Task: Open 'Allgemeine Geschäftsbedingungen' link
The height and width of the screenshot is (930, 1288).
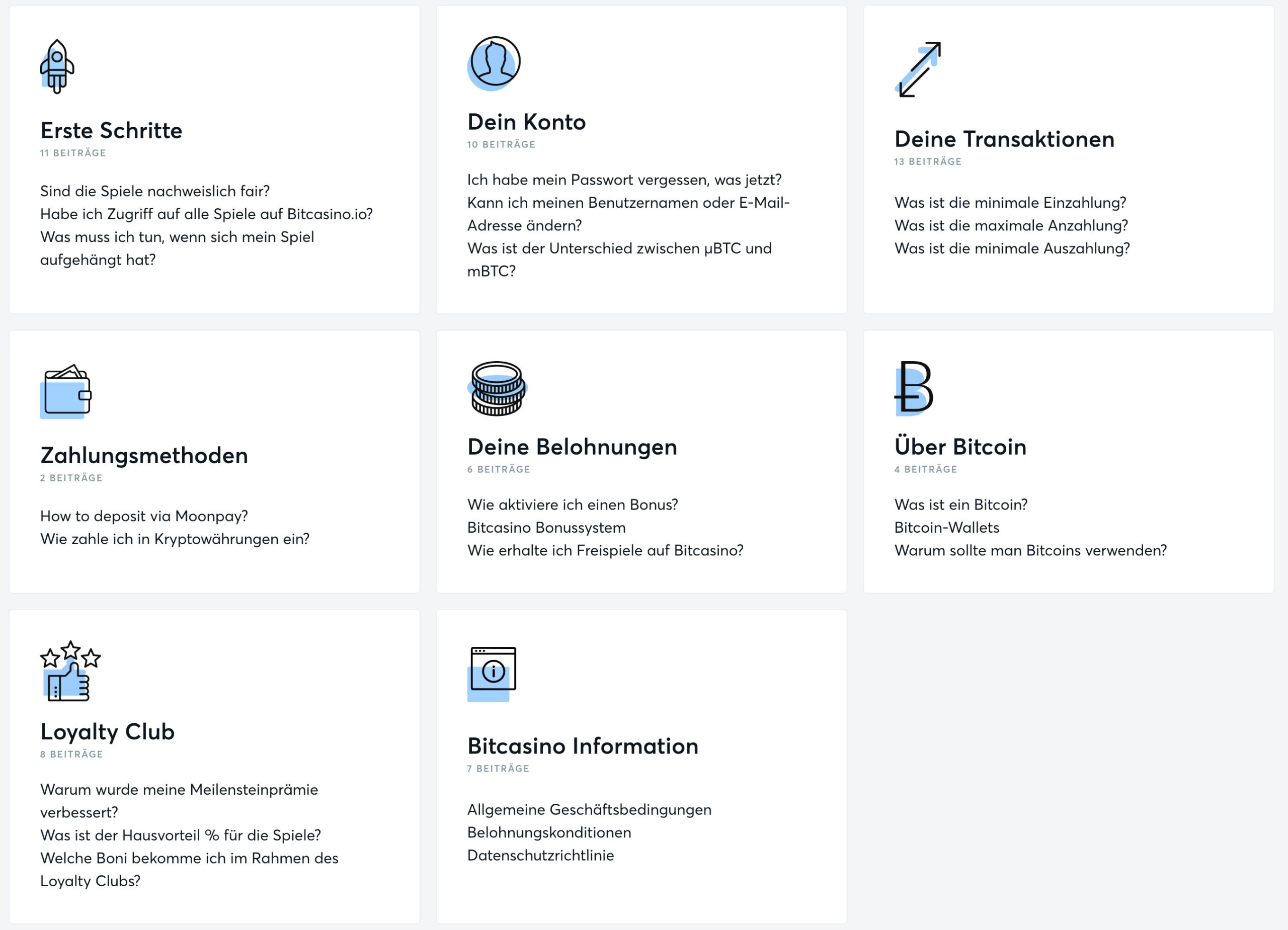Action: pos(589,809)
